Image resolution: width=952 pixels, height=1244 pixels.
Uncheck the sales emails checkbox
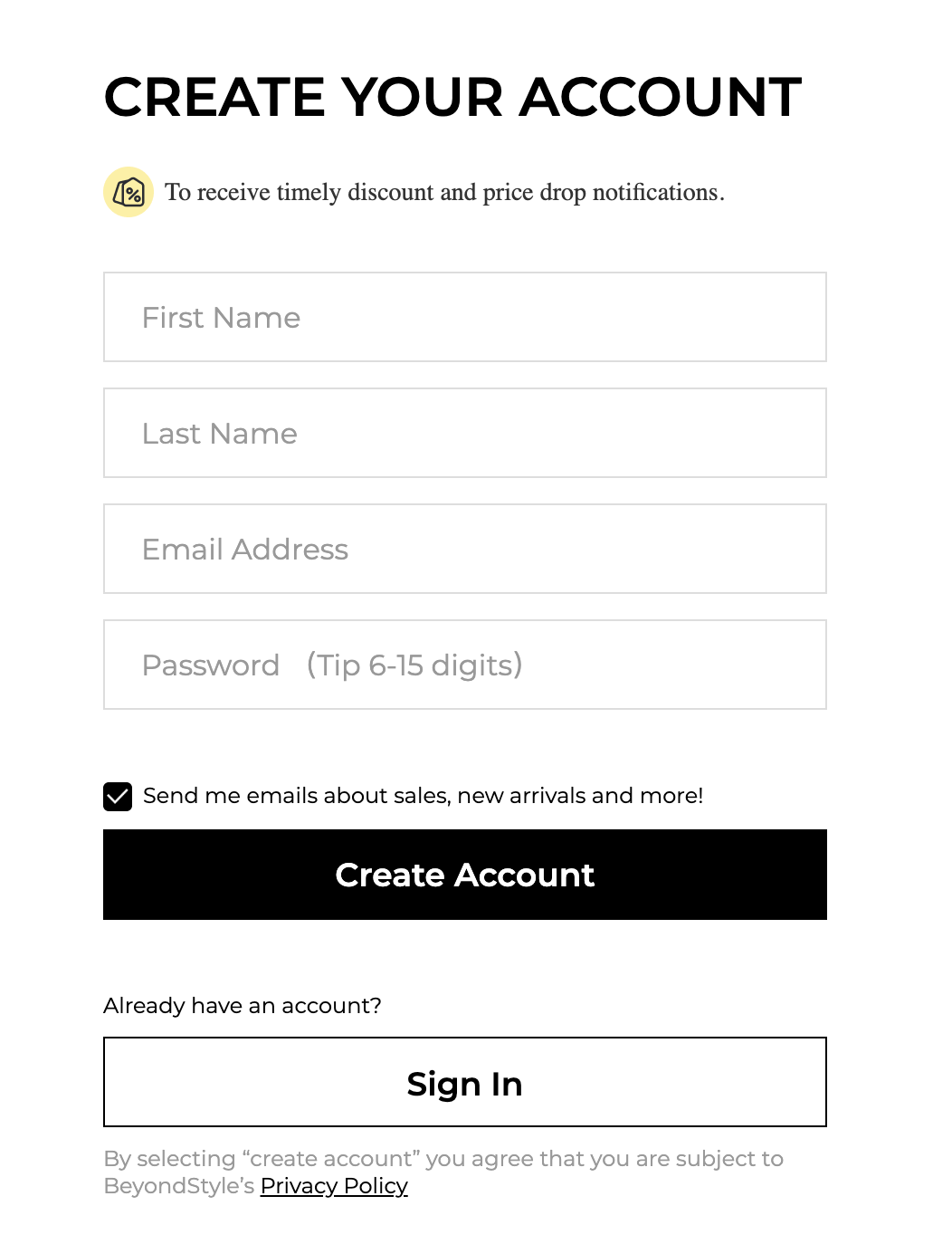[x=118, y=797]
